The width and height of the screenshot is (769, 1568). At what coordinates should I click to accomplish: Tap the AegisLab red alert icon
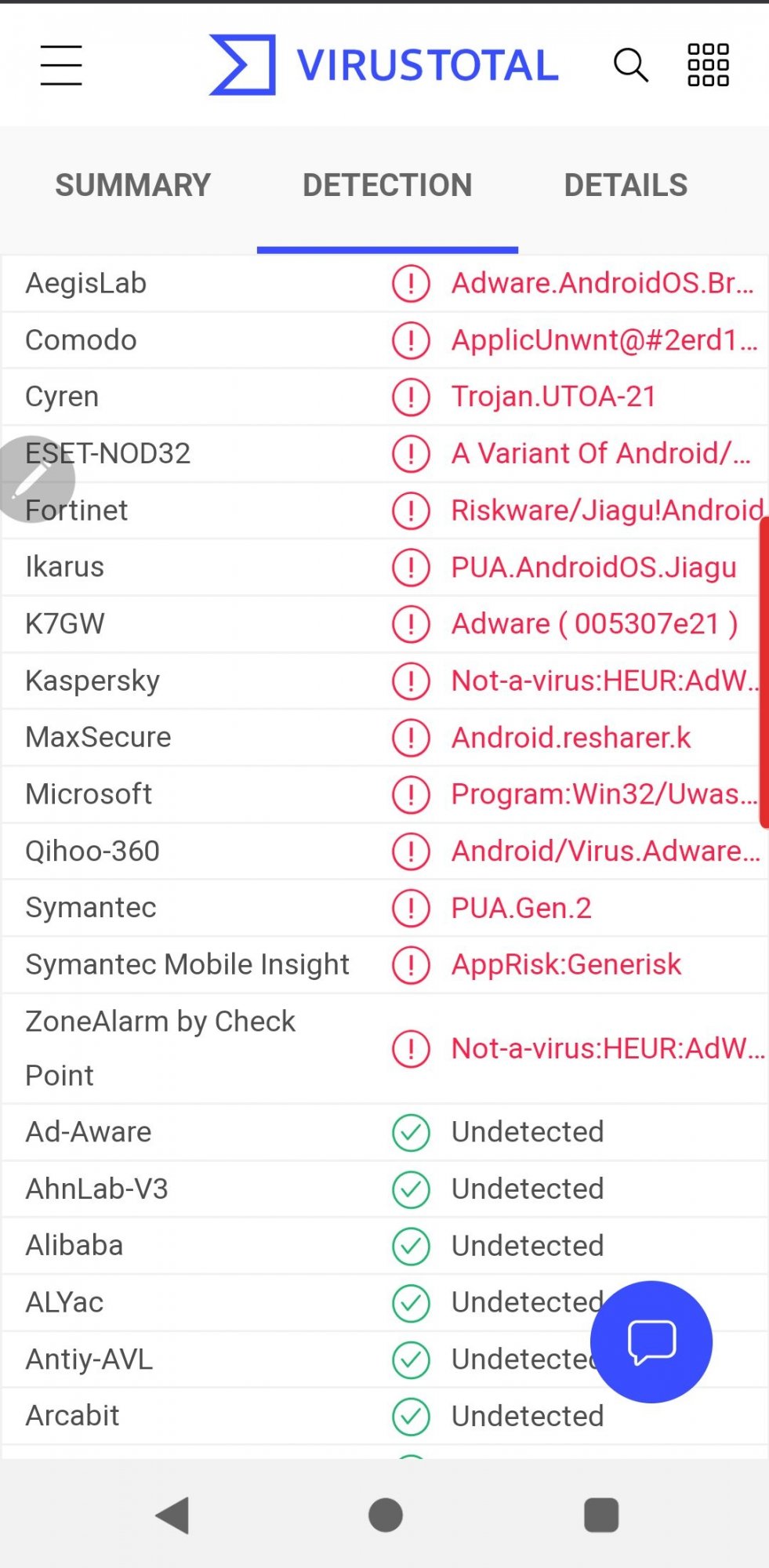point(411,284)
